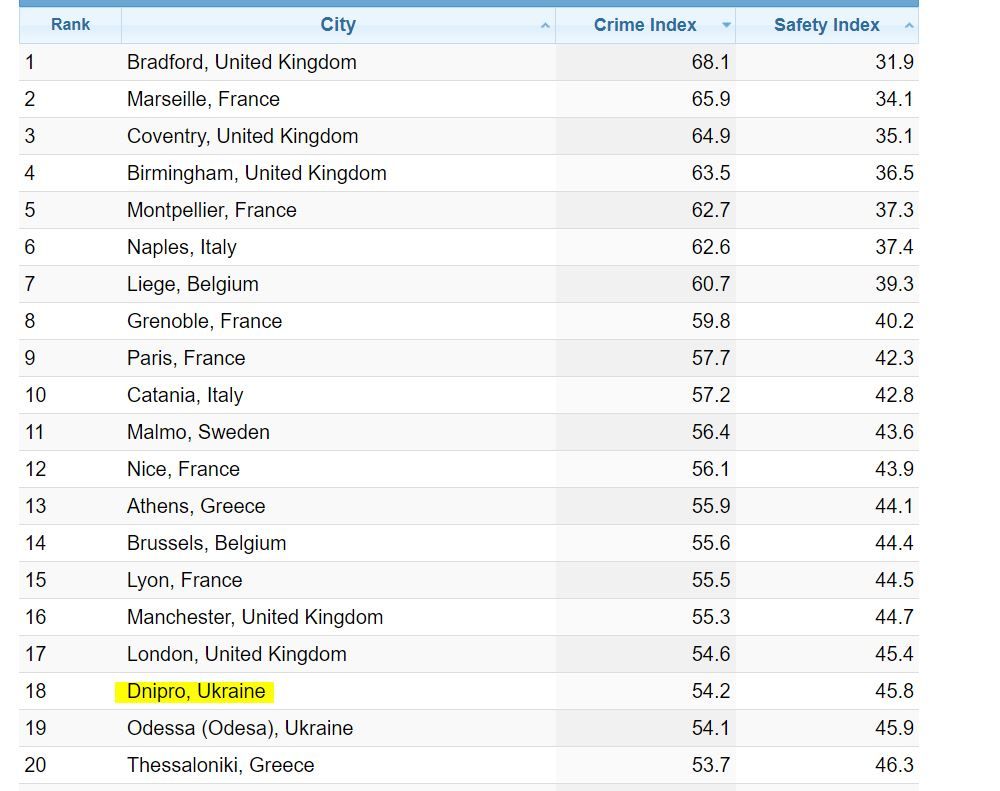Screen dimensions: 1000x791
Task: Click the City column sort arrow
Action: [x=545, y=26]
